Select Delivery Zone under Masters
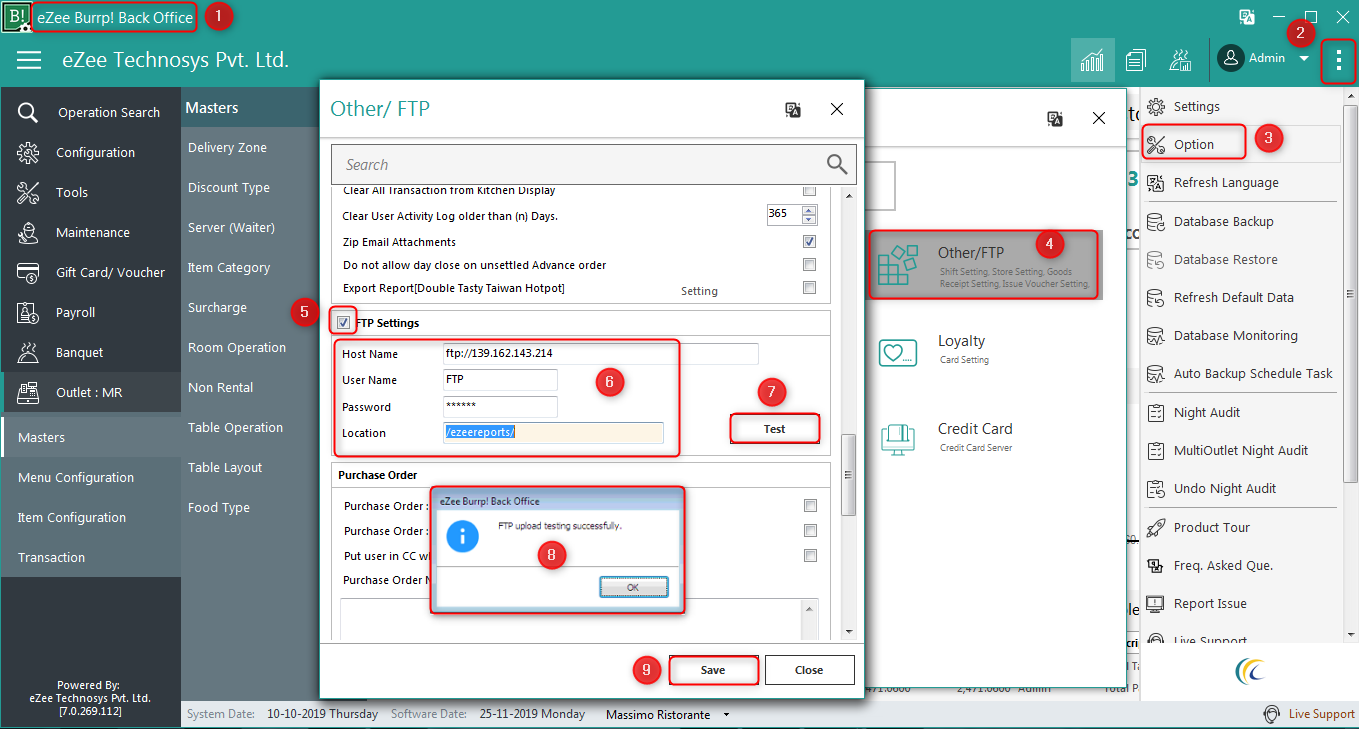This screenshot has width=1359, height=729. click(227, 147)
